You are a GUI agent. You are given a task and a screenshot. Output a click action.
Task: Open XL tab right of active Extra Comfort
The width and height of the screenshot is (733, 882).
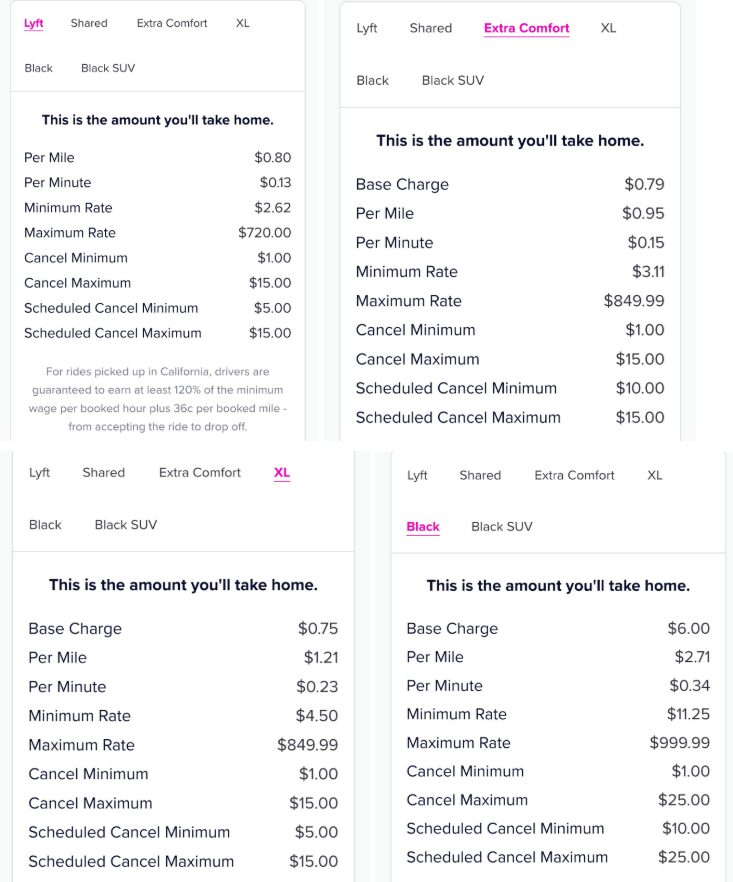(x=608, y=28)
